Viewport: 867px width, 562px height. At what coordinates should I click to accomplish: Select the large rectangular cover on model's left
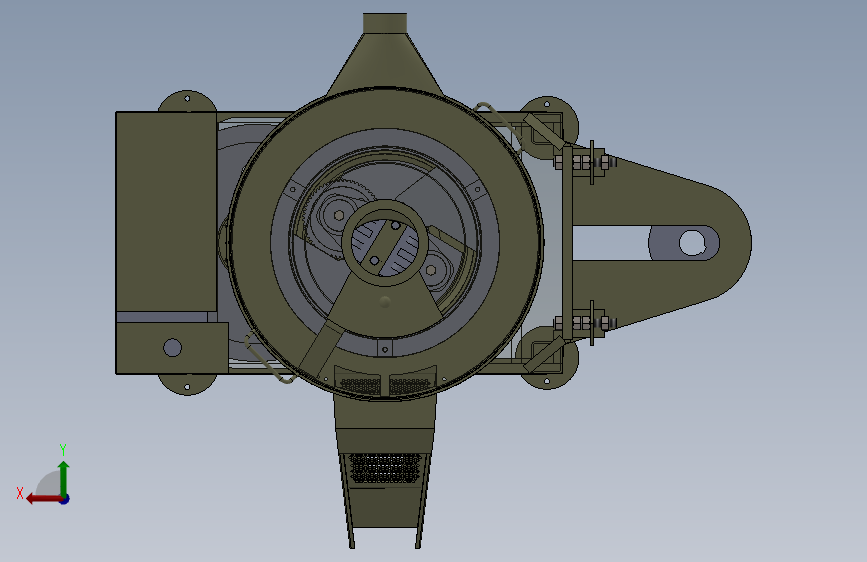click(166, 211)
